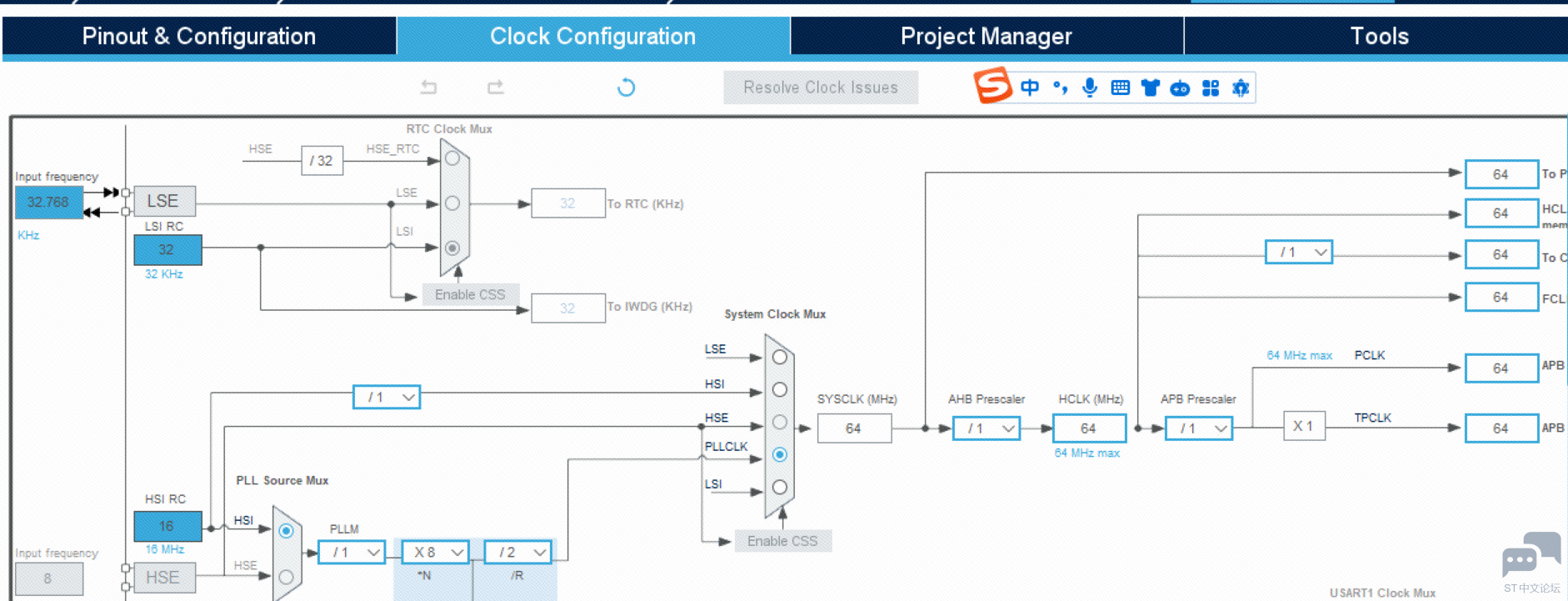Image resolution: width=1568 pixels, height=601 pixels.
Task: Select HSI in System Clock Mux
Action: [x=780, y=389]
